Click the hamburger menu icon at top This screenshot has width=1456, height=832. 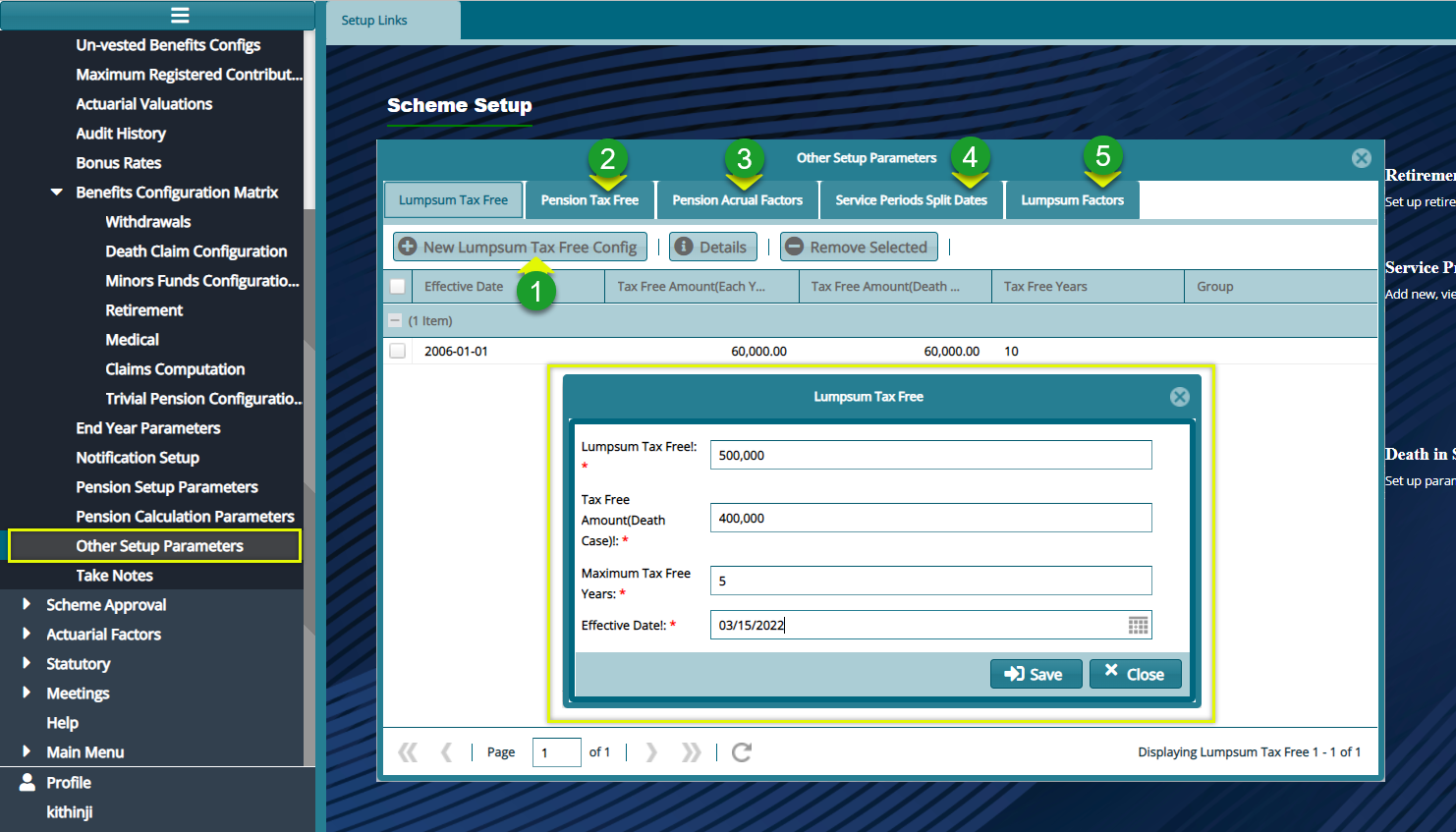(x=180, y=16)
